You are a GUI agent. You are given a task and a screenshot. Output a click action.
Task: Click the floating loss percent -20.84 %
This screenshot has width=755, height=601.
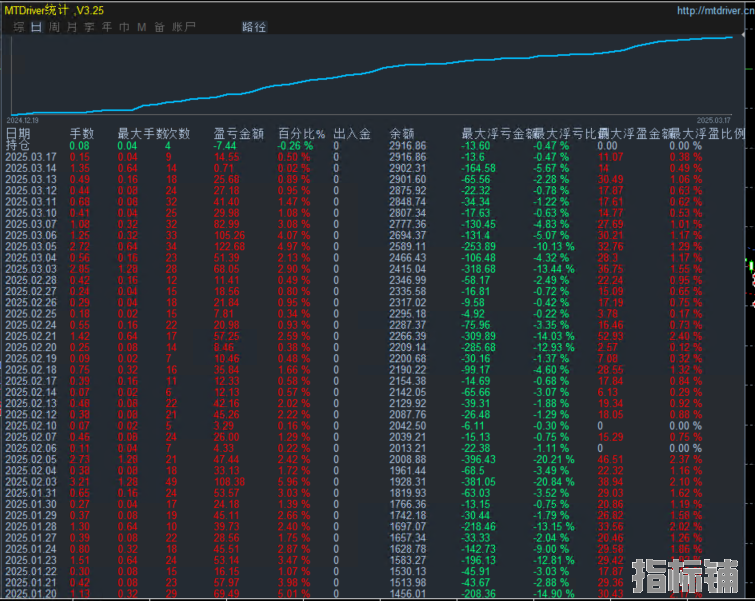pos(554,482)
